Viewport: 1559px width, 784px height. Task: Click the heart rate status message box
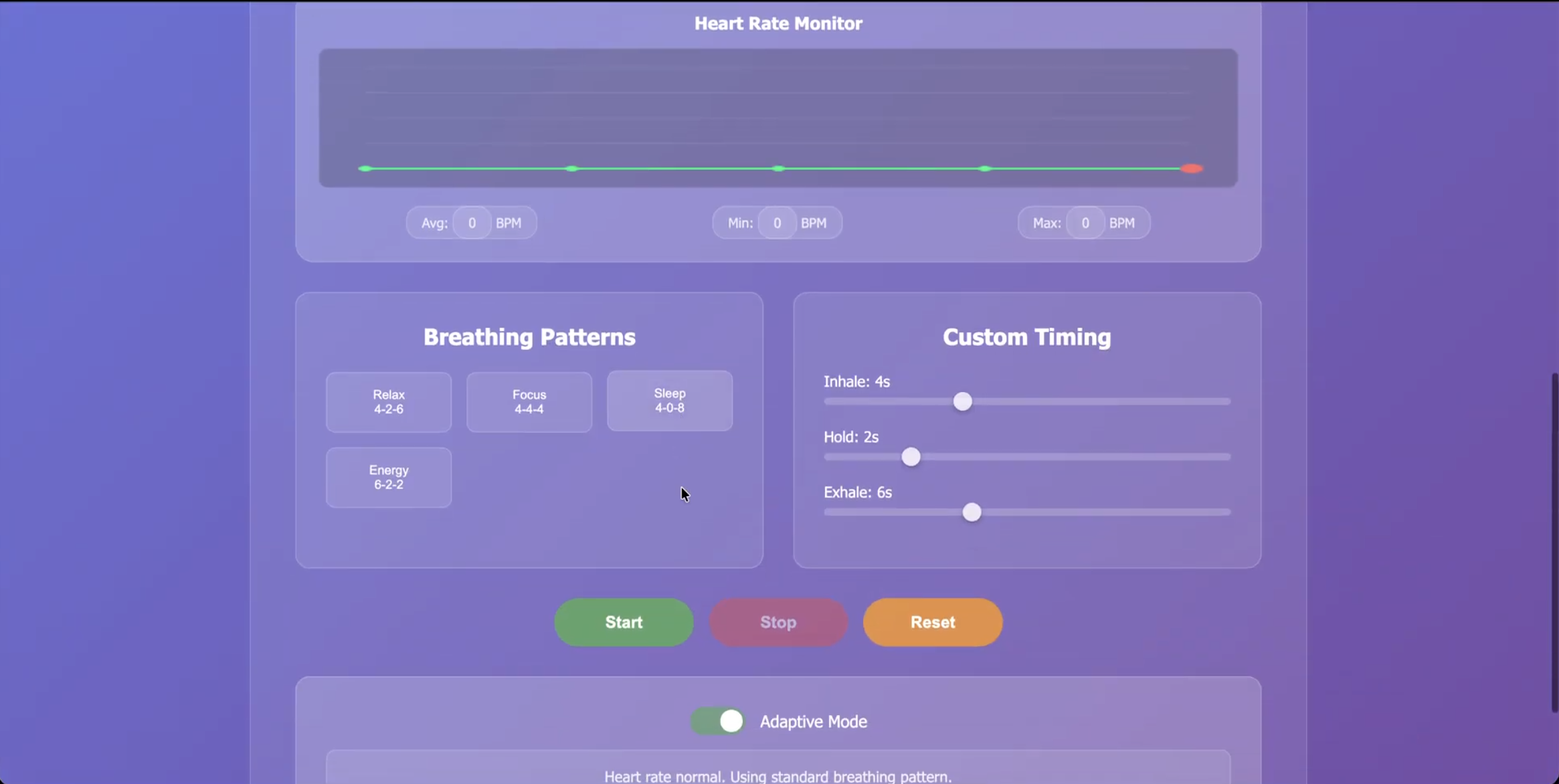tap(777, 769)
